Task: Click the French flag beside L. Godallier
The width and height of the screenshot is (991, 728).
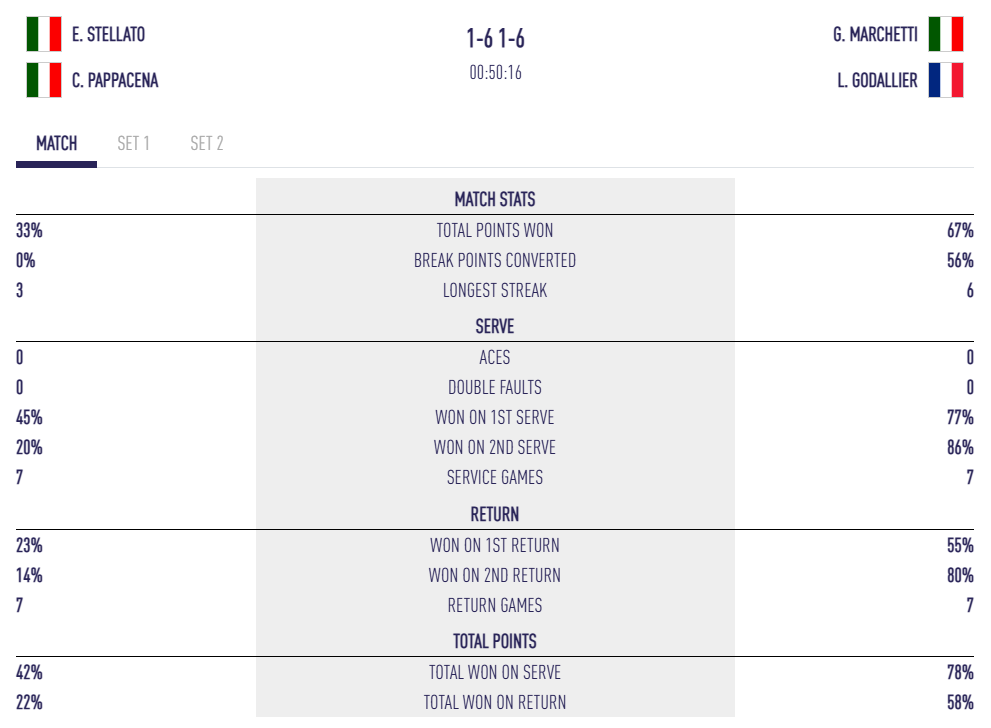Action: (x=945, y=80)
